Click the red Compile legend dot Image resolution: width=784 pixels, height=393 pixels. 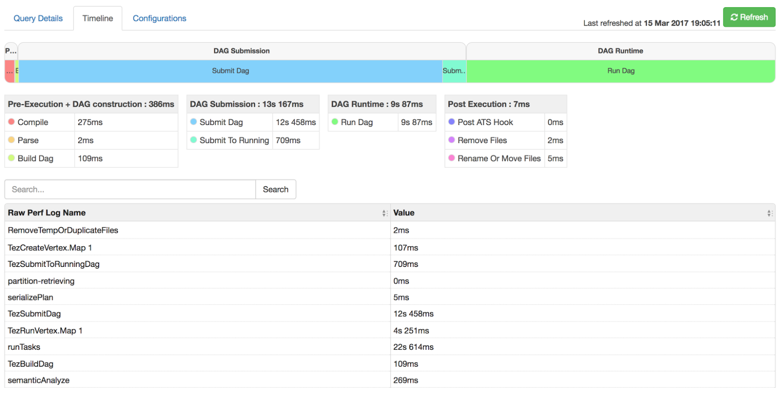(12, 122)
